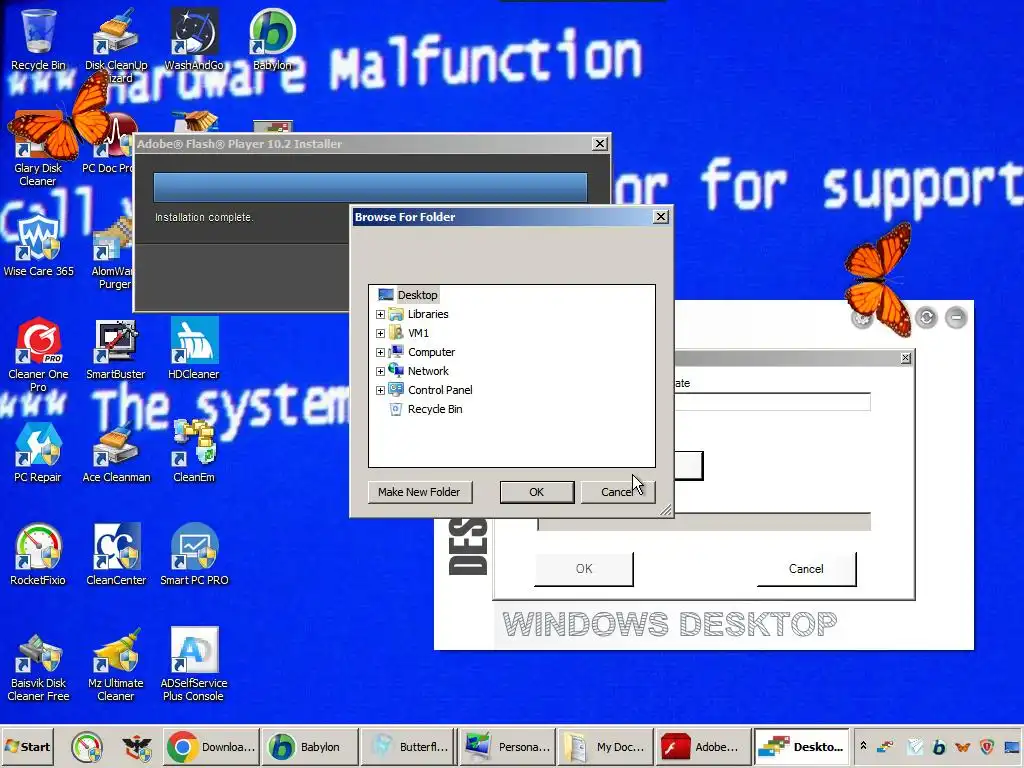The height and width of the screenshot is (768, 1024).
Task: Open the Mz Ultimate Cleaner shortcut
Action: [116, 665]
